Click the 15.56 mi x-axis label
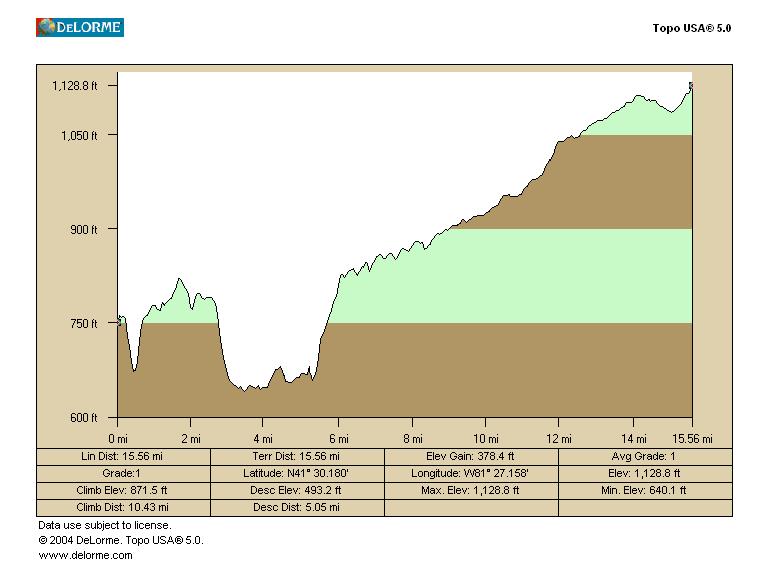Viewport: 768px width, 572px height. [692, 438]
